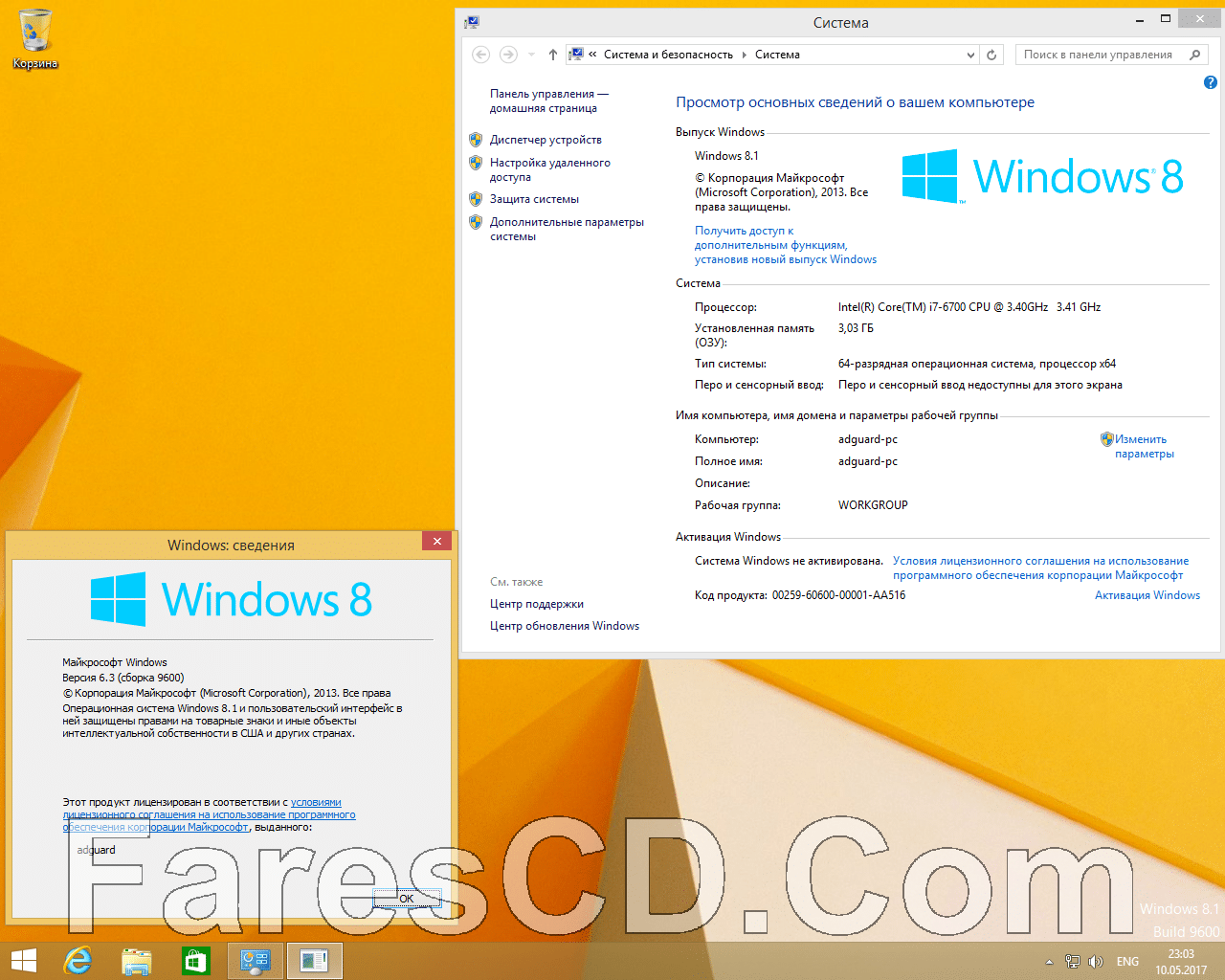Click installed memory value '3,03 ГБ'
This screenshot has width=1225, height=980.
coord(856,328)
